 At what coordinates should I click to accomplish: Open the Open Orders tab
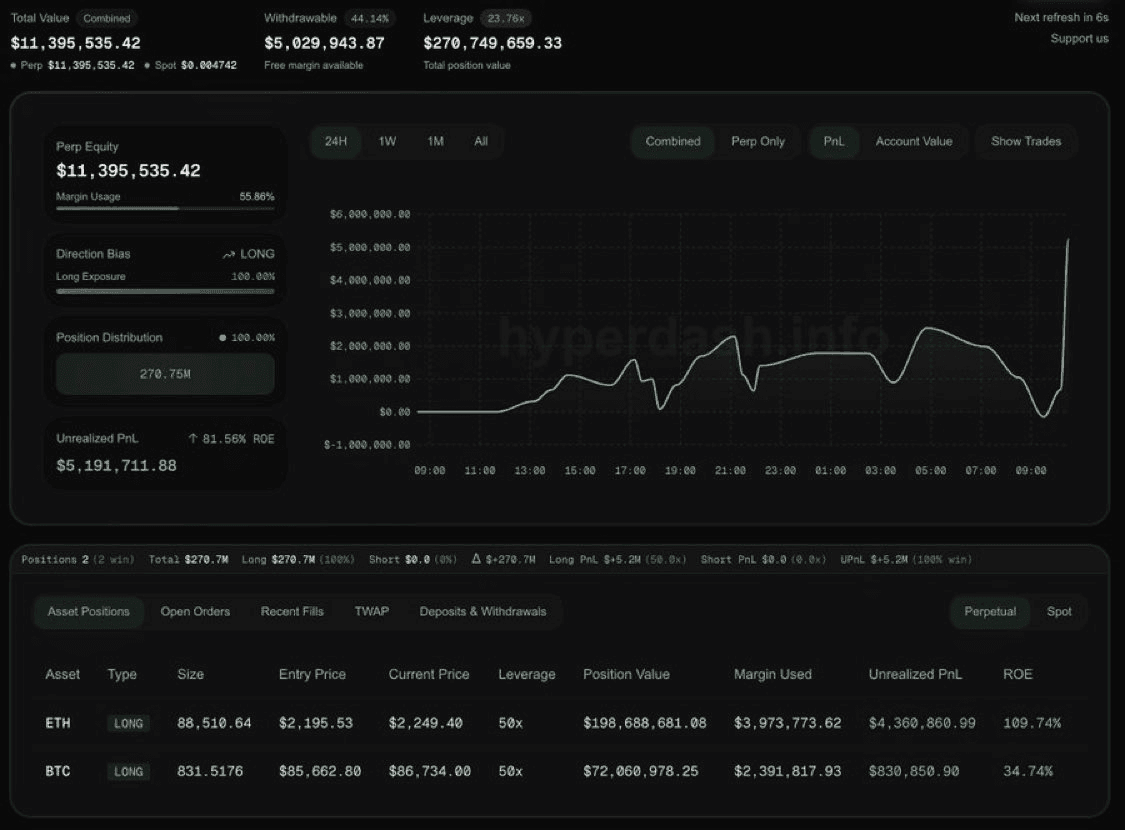pos(195,612)
